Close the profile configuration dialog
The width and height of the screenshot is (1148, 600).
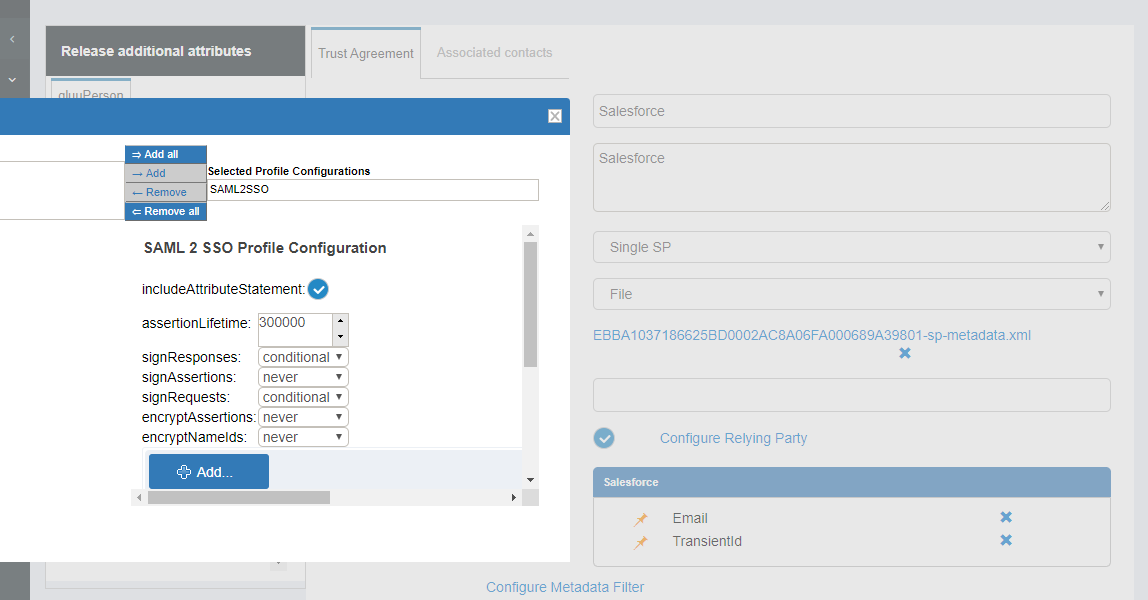click(x=555, y=116)
